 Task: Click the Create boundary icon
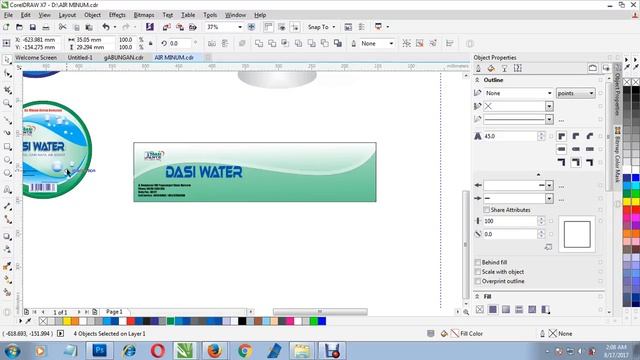[x=338, y=43]
